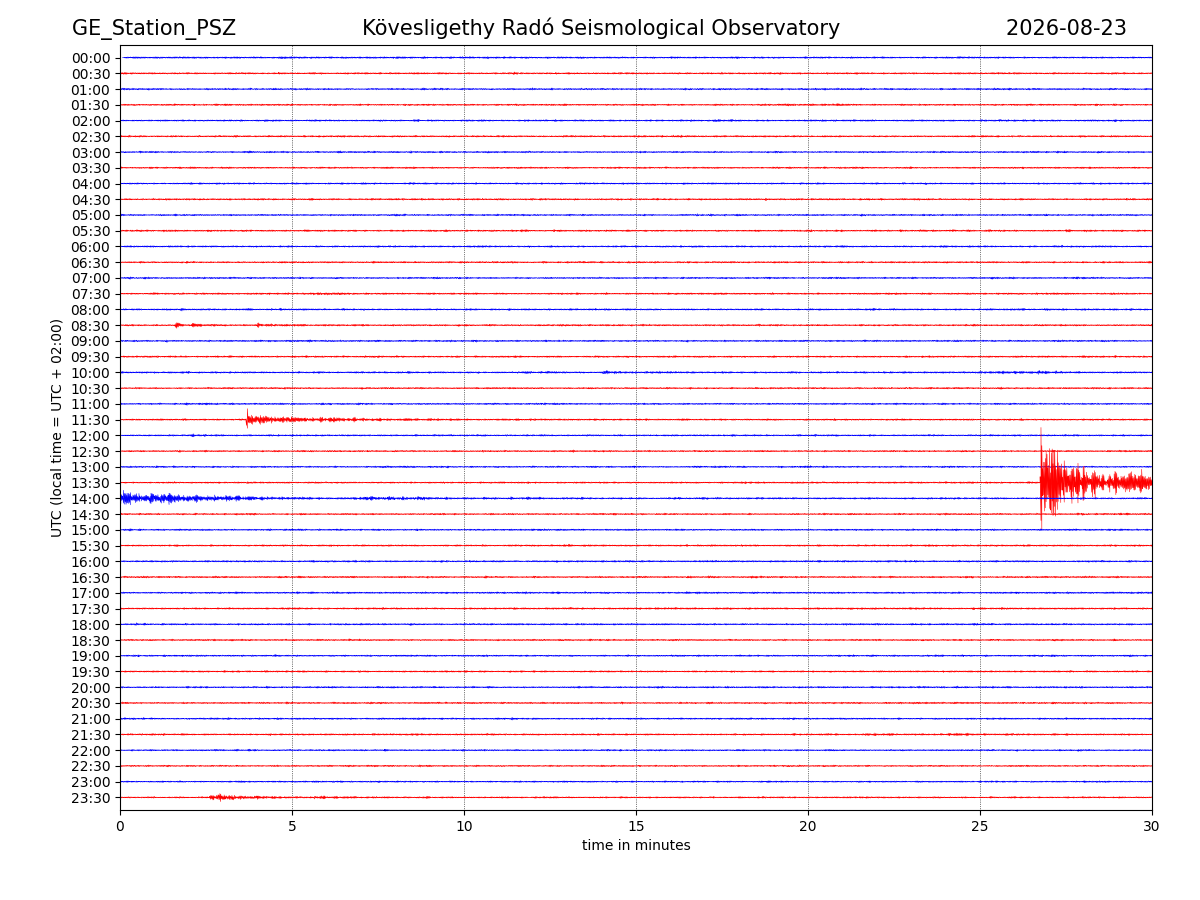Click the 23:30 time row label
The height and width of the screenshot is (900, 1200).
[x=91, y=798]
